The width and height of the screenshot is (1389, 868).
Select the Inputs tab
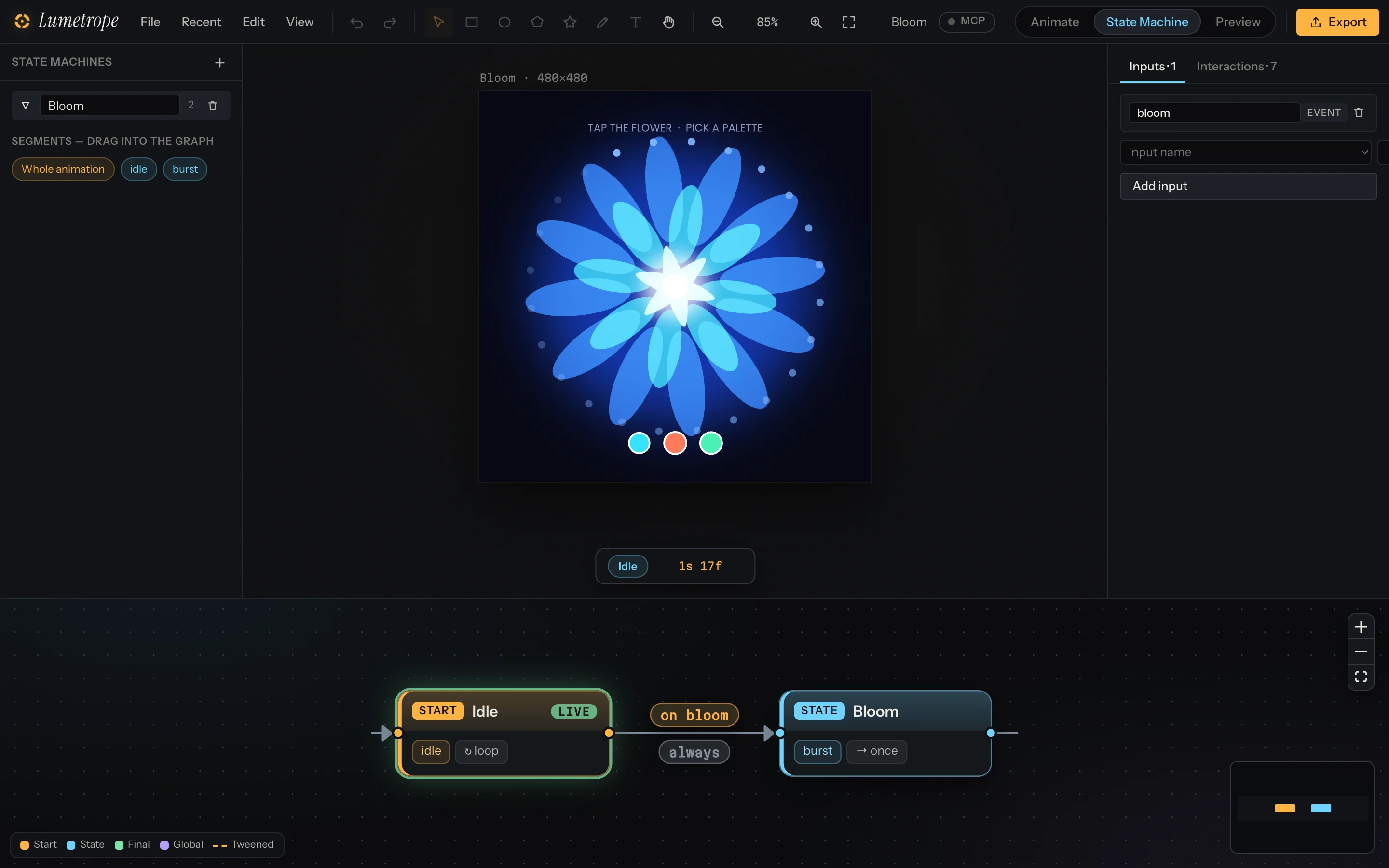[1153, 67]
